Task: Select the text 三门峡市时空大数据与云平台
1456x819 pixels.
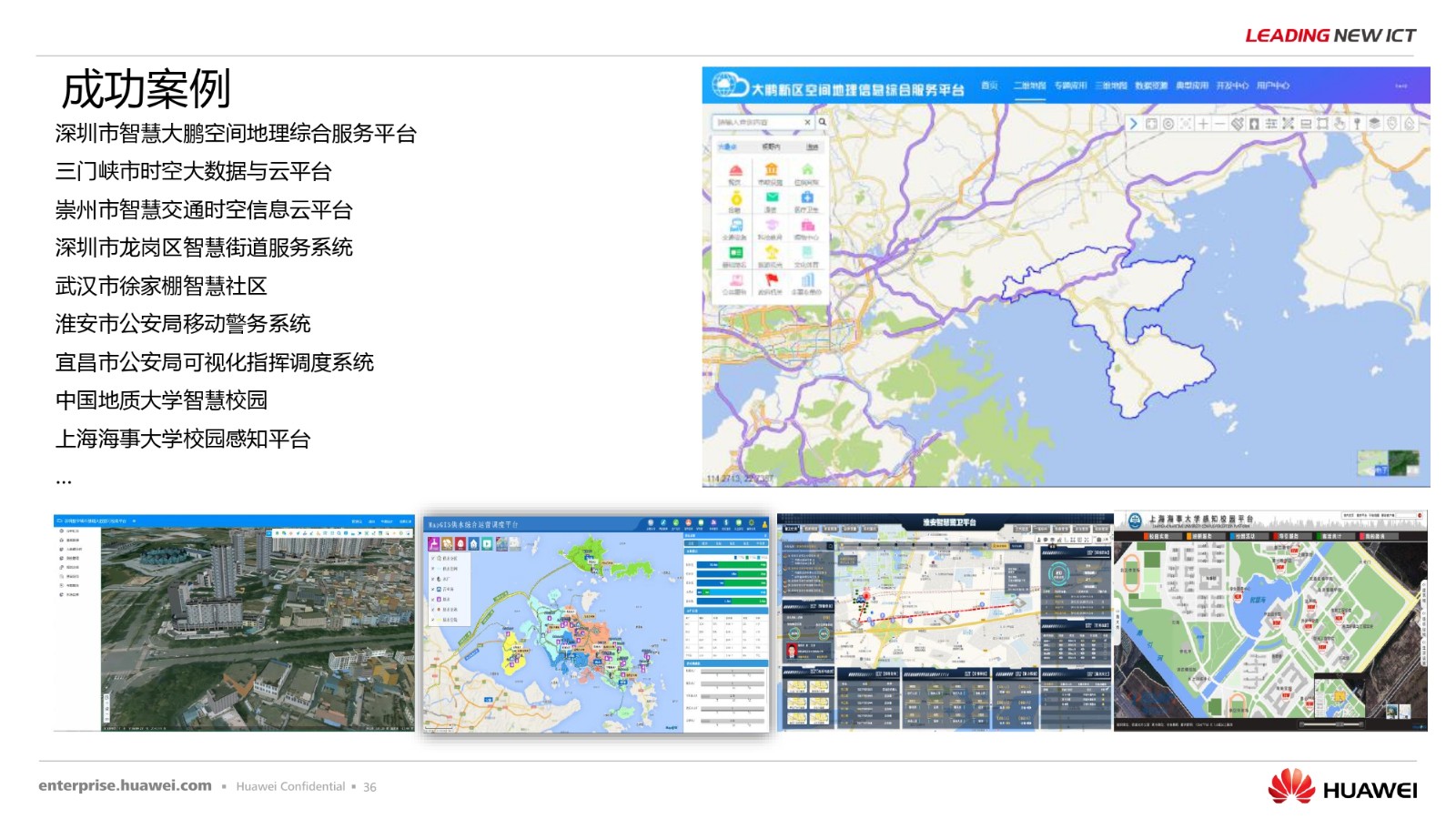Action: pos(193,171)
